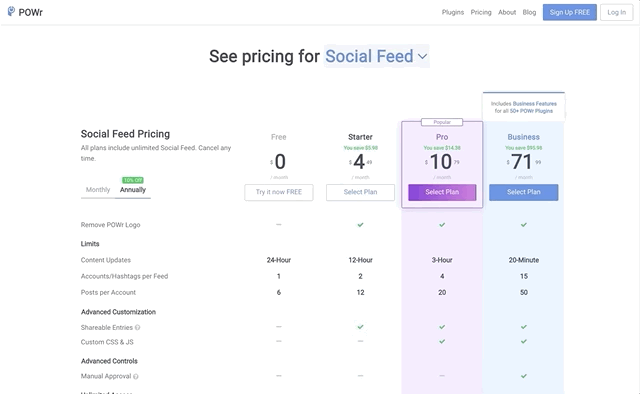
Task: Click the Log In button
Action: [616, 12]
